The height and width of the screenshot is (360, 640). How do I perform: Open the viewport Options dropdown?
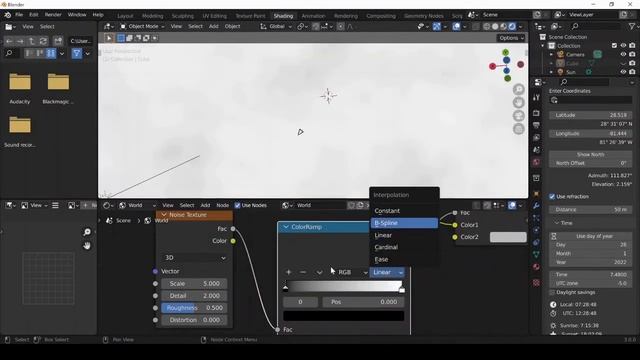[x=511, y=38]
